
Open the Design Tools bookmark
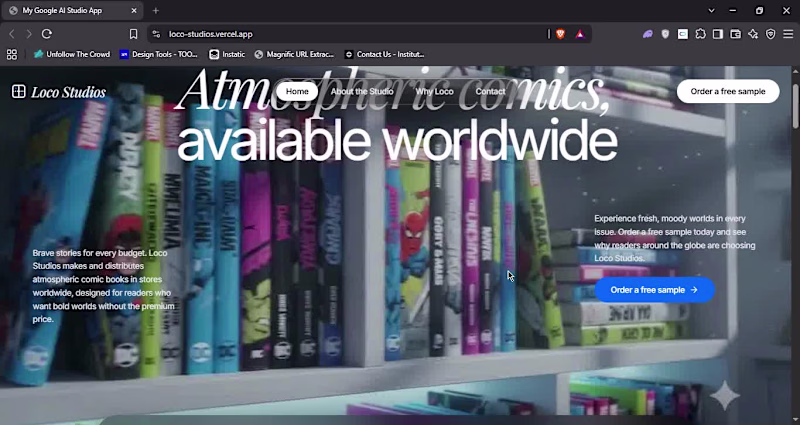[x=159, y=54]
